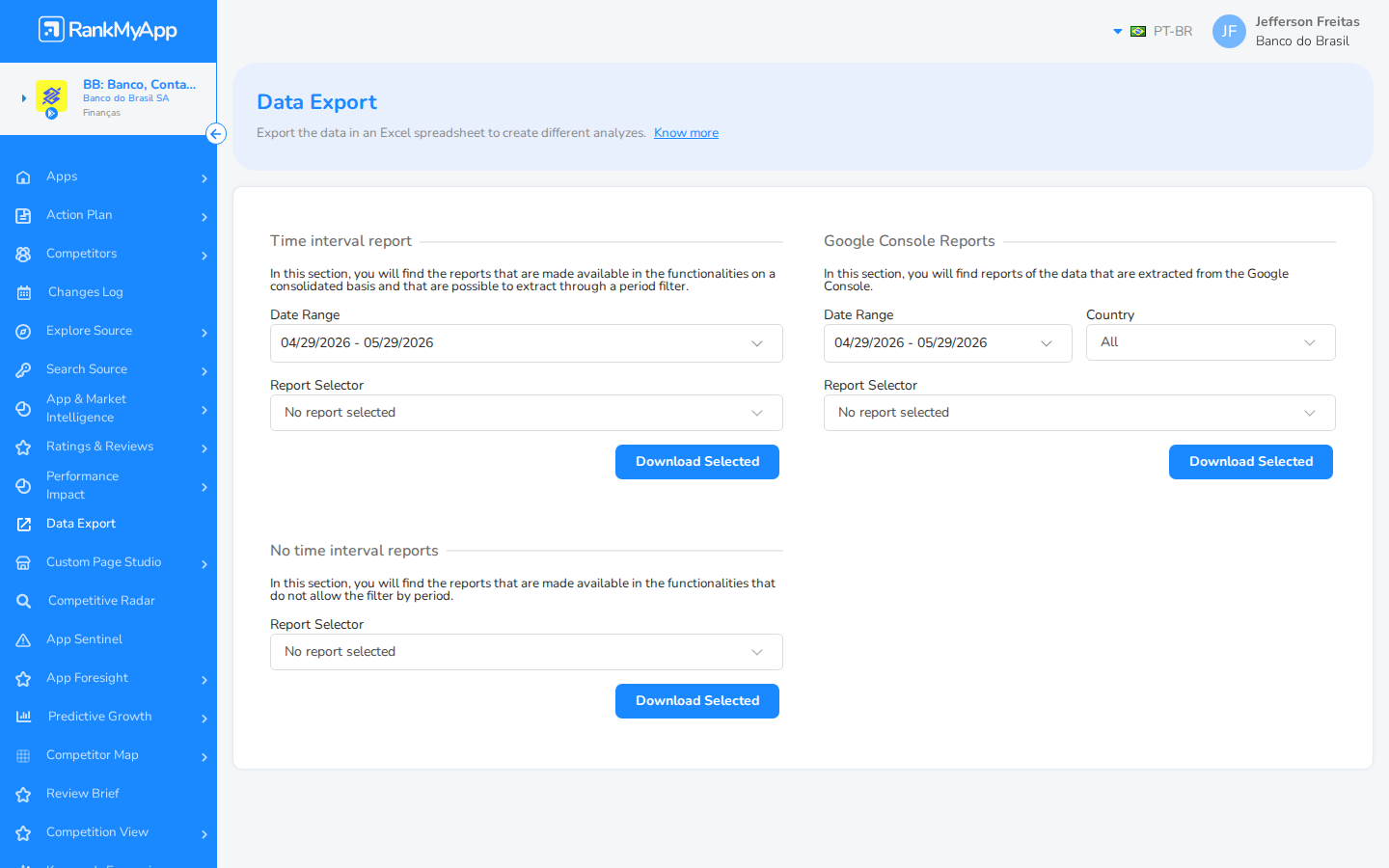This screenshot has height=868, width=1389.
Task: Expand the Explore Source chevron
Action: (x=204, y=333)
